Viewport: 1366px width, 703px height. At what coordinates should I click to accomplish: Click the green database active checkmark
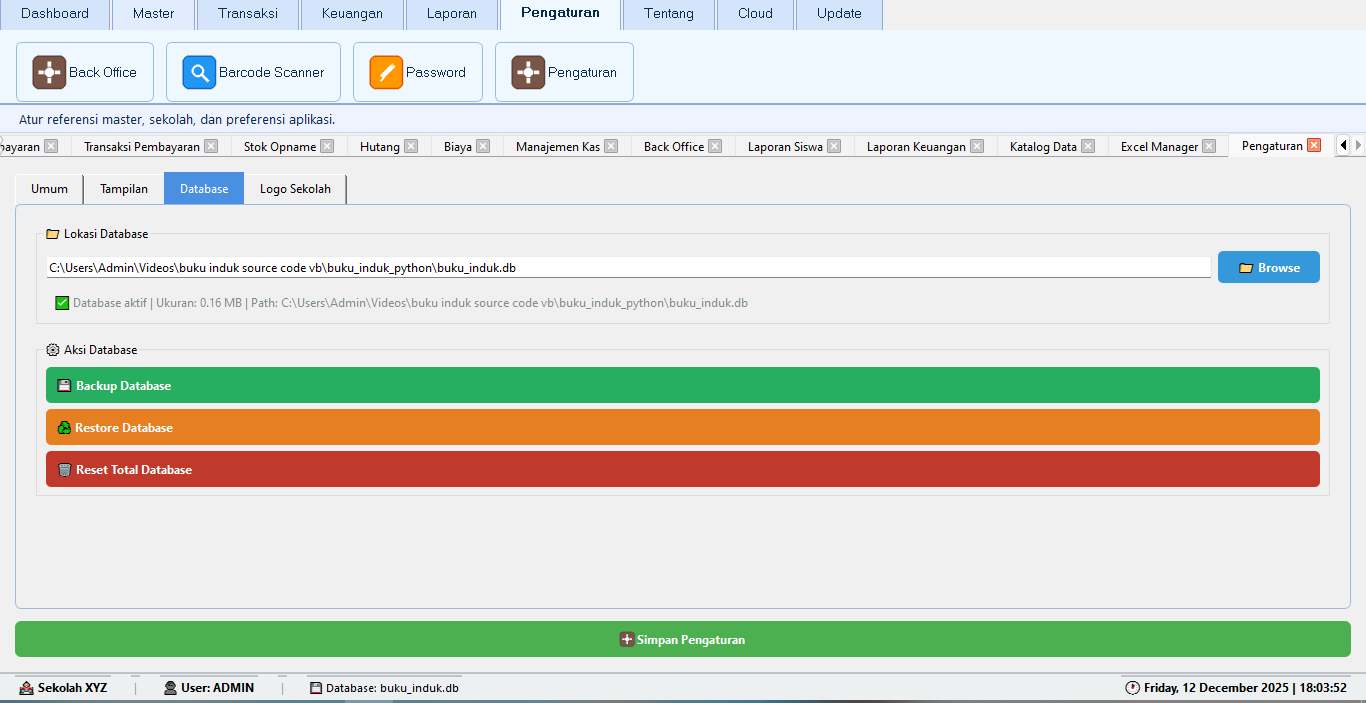point(62,303)
